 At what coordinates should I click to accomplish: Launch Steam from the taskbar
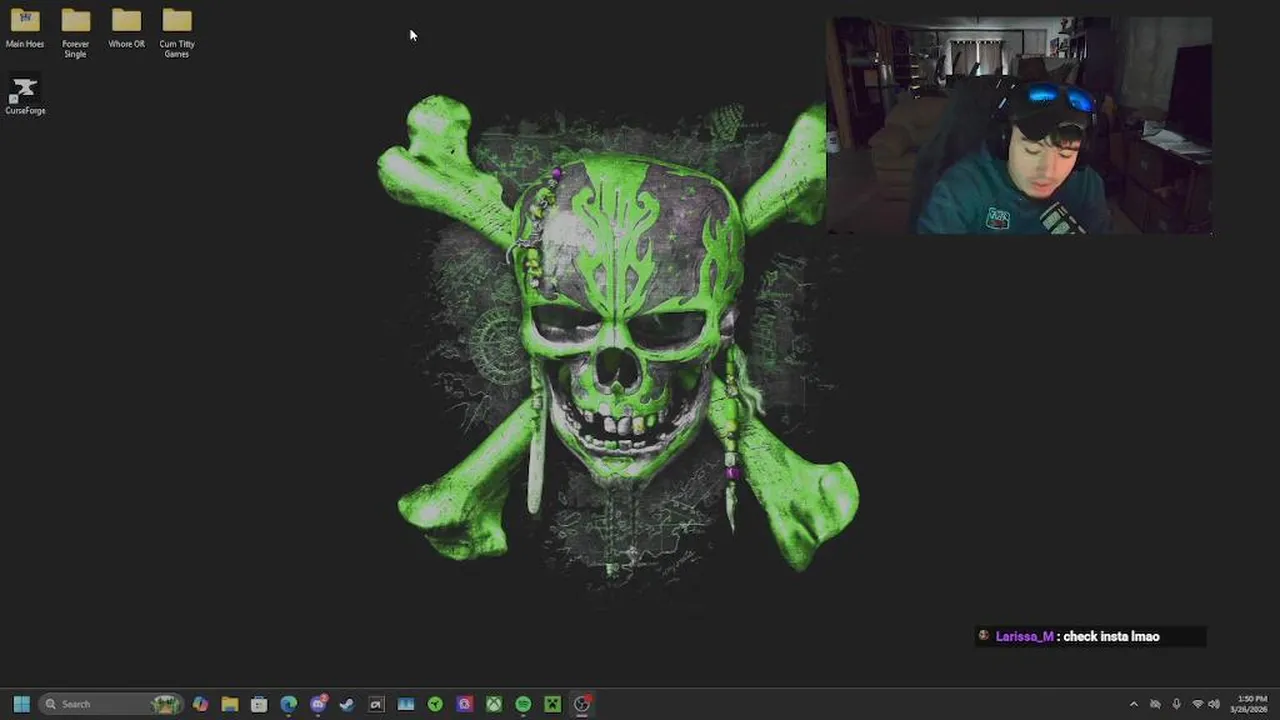tap(347, 704)
